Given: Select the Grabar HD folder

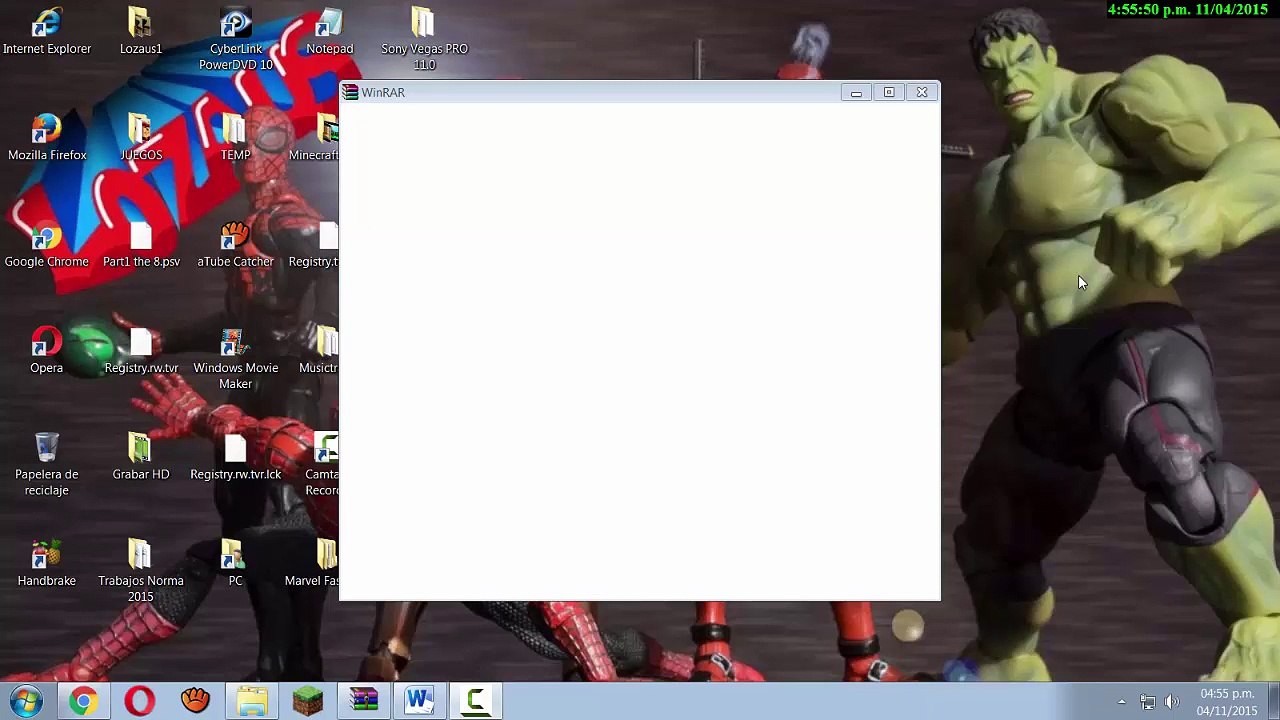Looking at the screenshot, I should 141,456.
